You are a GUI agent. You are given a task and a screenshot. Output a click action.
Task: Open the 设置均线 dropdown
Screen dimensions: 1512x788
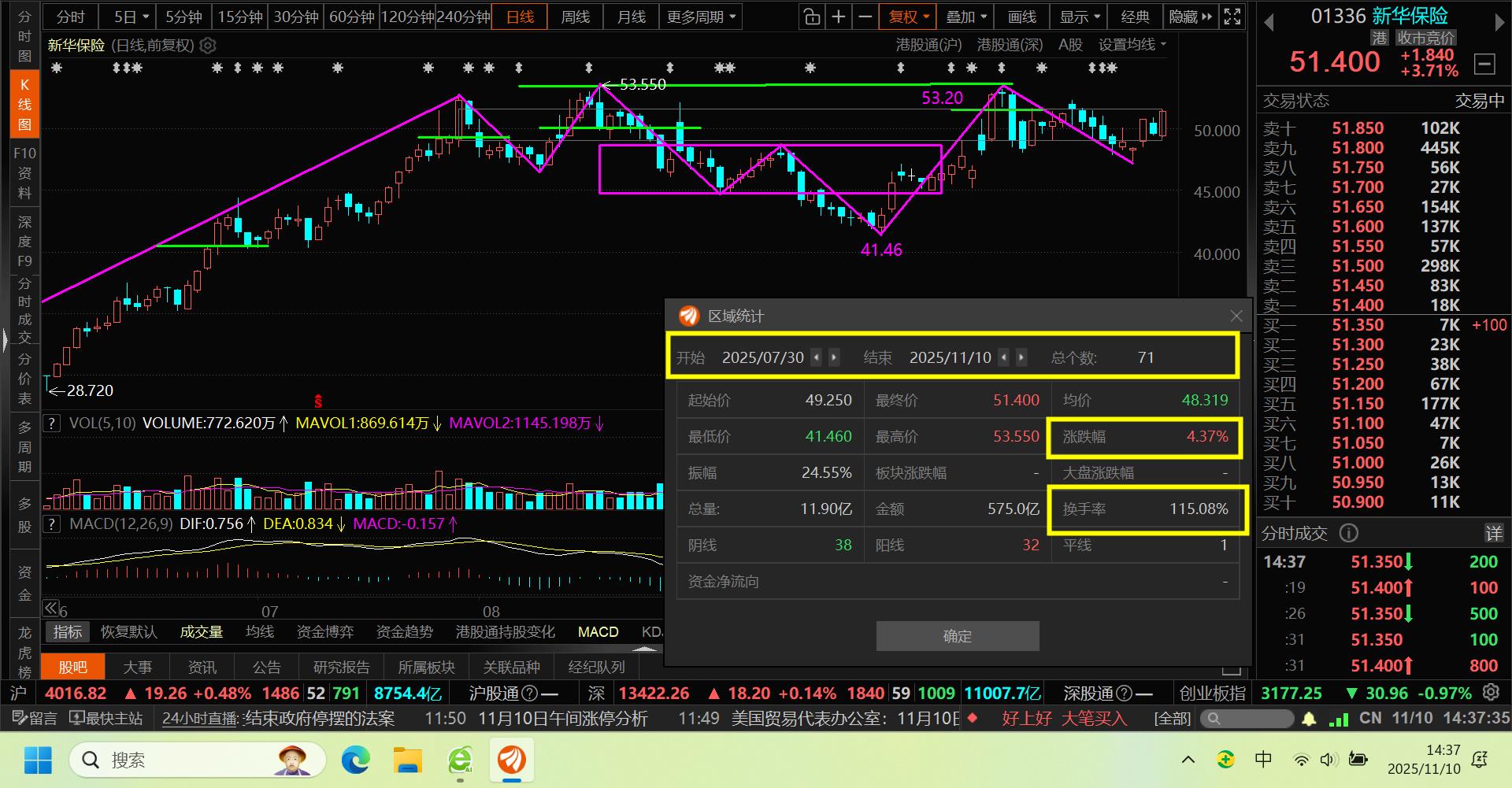[1132, 46]
